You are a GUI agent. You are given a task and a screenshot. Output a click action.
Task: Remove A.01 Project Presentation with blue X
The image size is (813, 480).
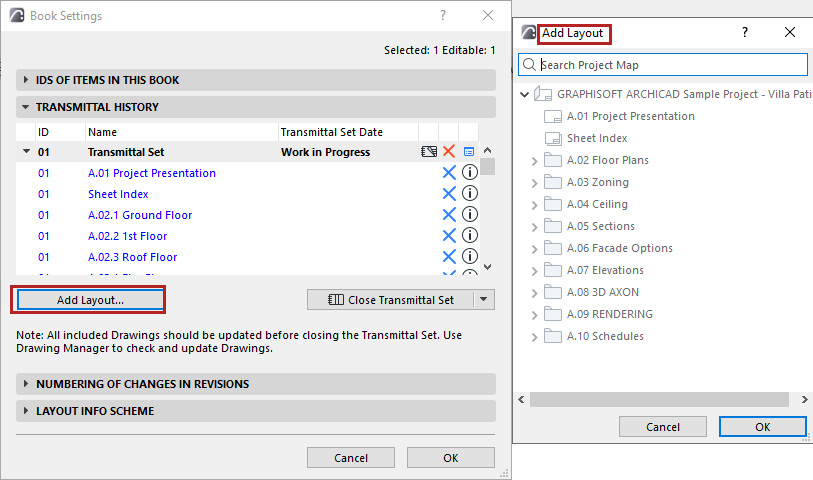(x=449, y=173)
